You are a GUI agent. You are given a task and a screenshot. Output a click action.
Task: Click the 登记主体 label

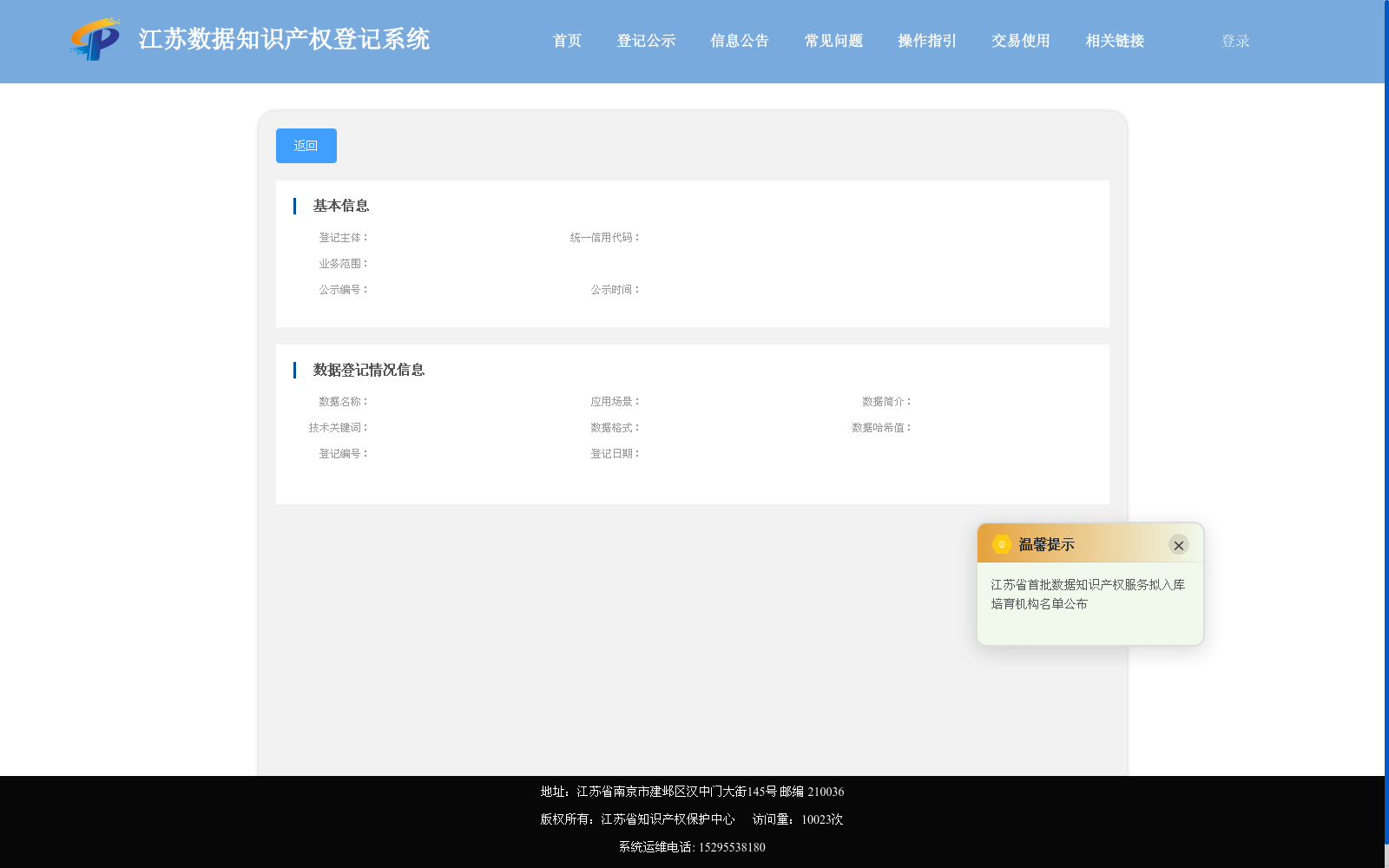(x=344, y=238)
